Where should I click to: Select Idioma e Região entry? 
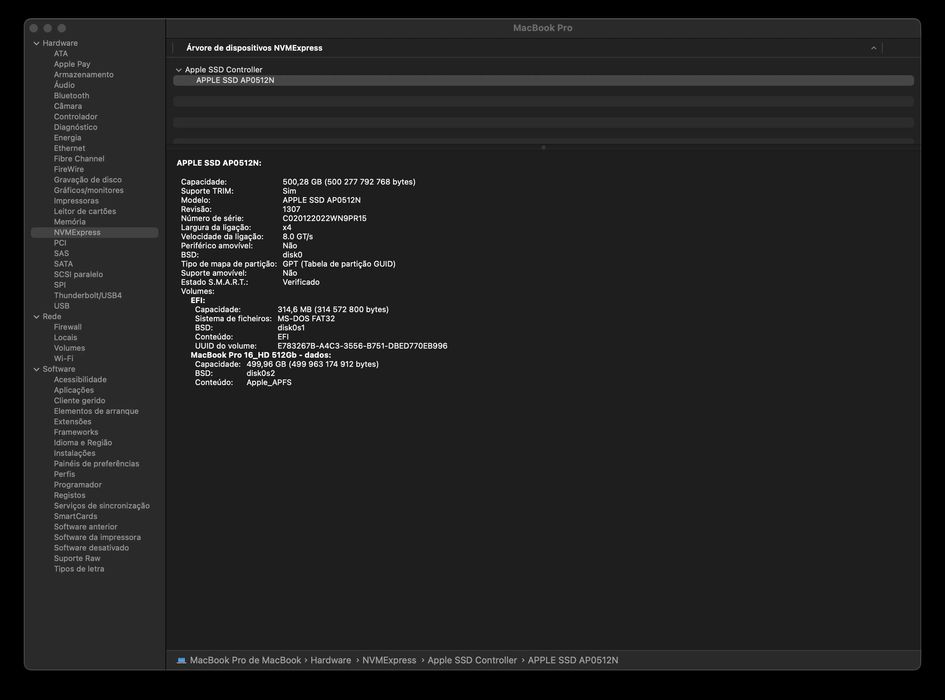[x=83, y=443]
